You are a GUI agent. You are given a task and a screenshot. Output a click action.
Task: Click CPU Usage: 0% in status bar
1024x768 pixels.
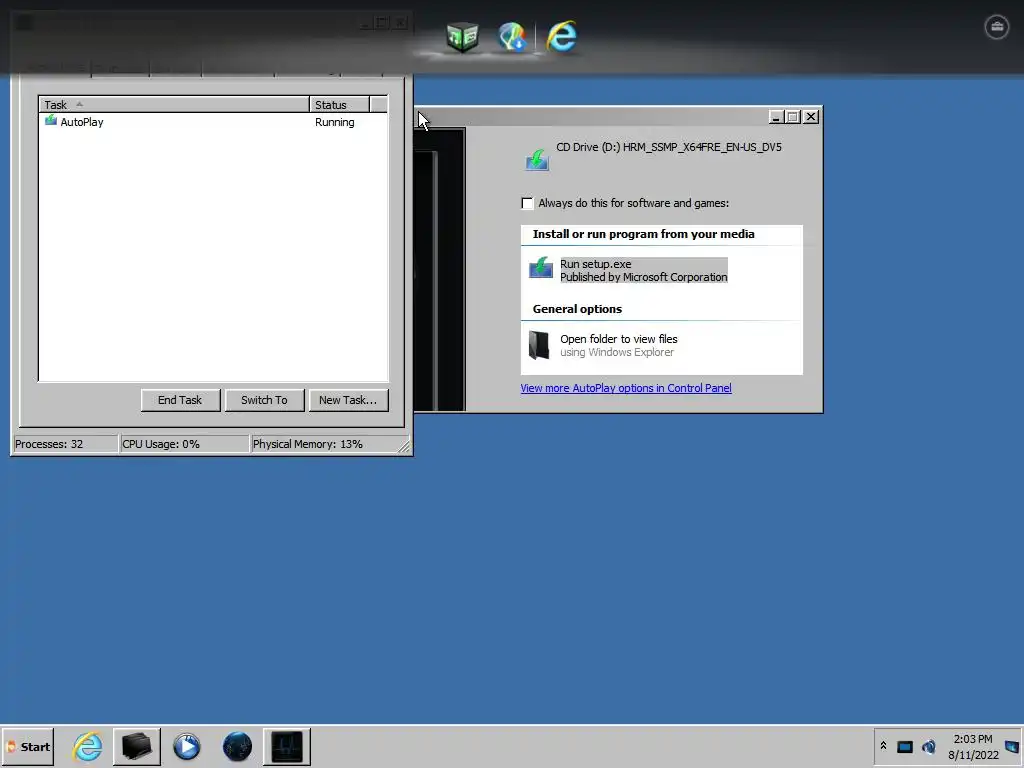click(184, 444)
